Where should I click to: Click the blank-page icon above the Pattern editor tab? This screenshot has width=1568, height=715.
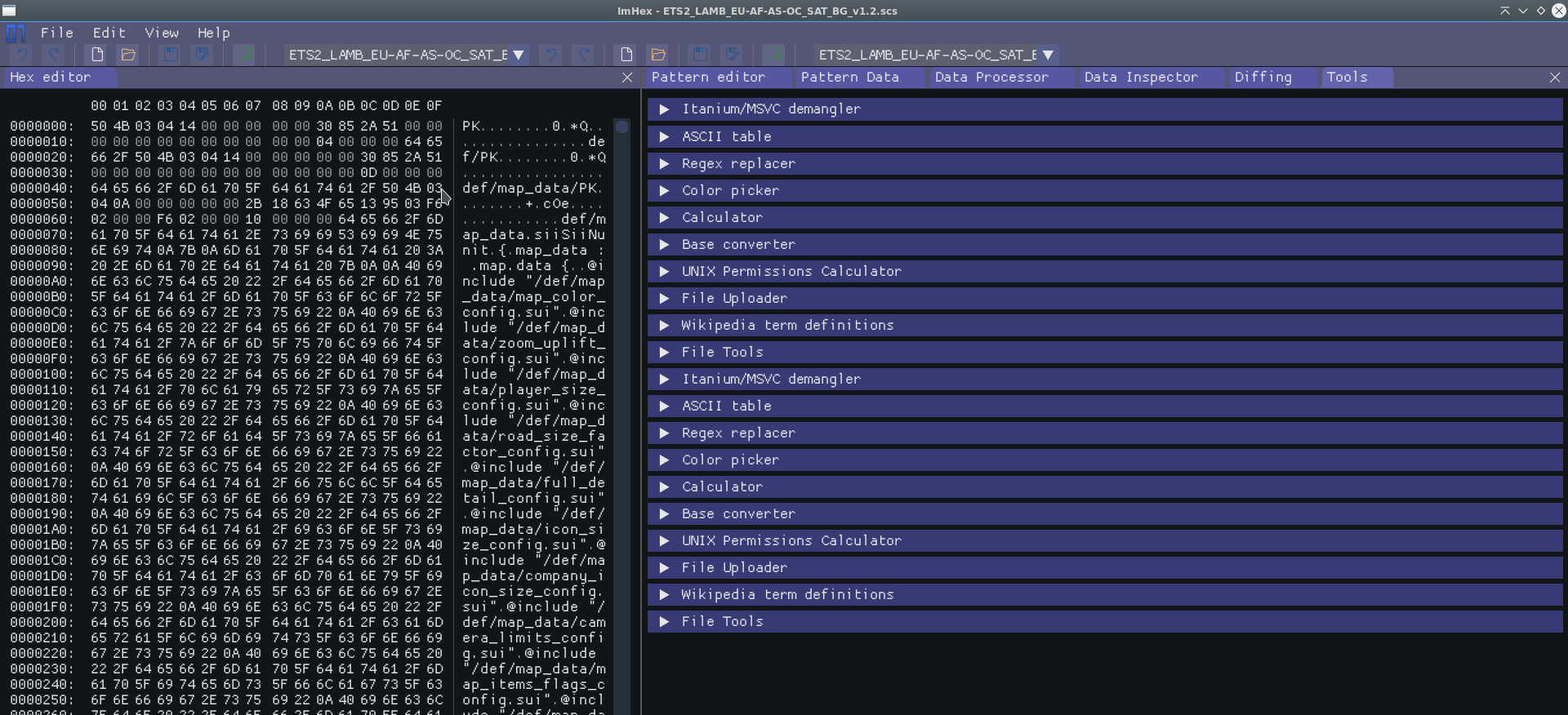point(626,55)
